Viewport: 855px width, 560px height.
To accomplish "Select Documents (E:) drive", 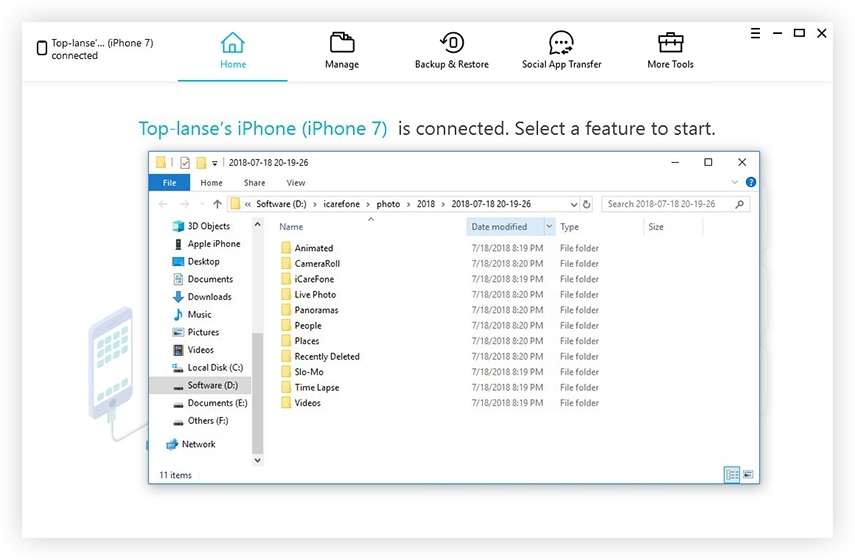I will [210, 403].
